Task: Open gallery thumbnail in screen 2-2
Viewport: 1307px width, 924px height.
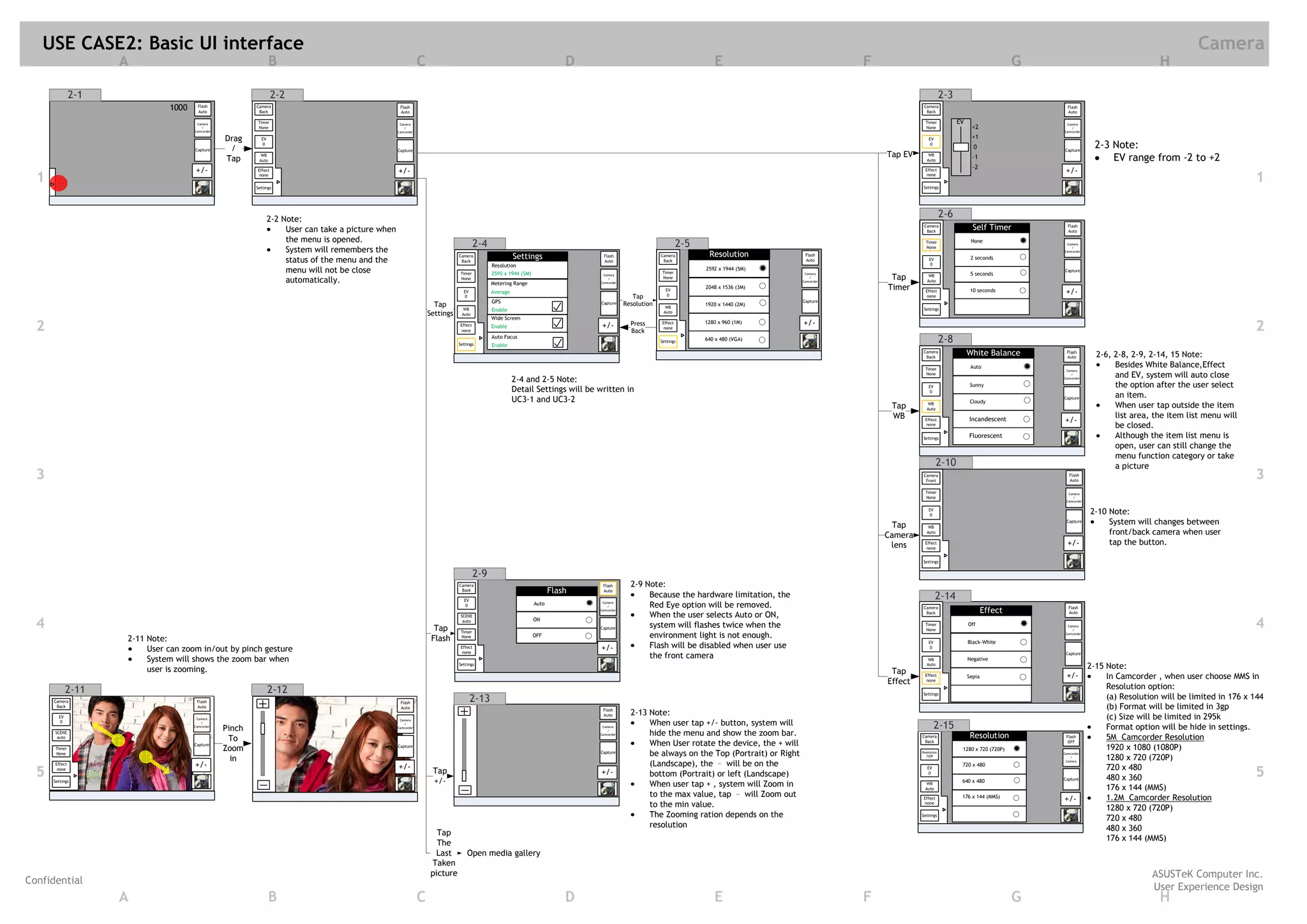Action: pos(405,188)
